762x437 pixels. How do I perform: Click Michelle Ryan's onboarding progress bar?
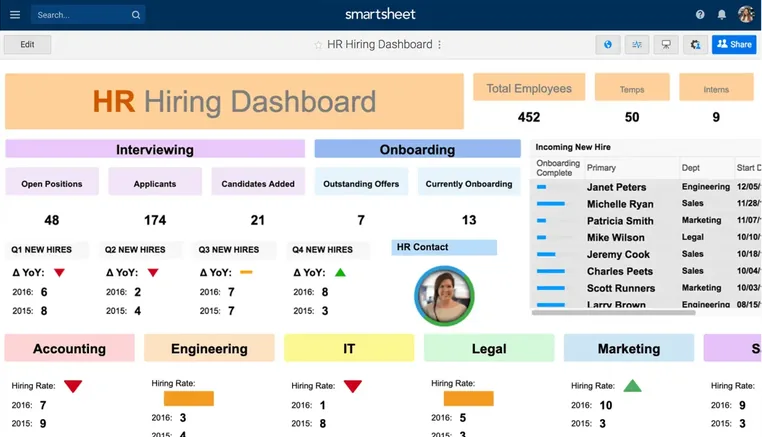click(551, 204)
